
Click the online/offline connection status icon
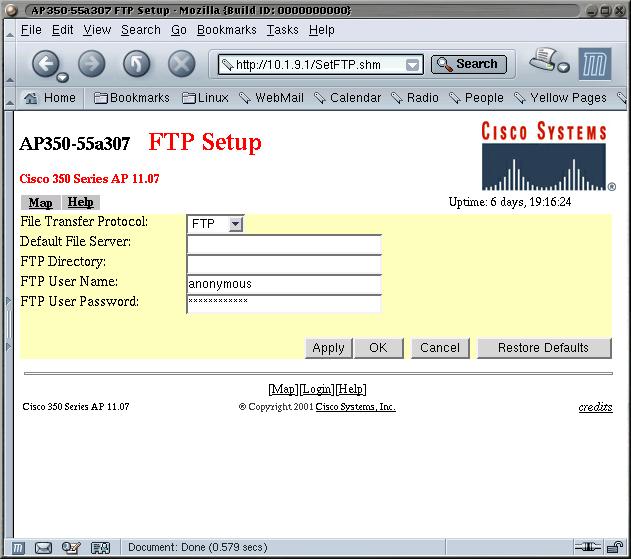[x=588, y=547]
